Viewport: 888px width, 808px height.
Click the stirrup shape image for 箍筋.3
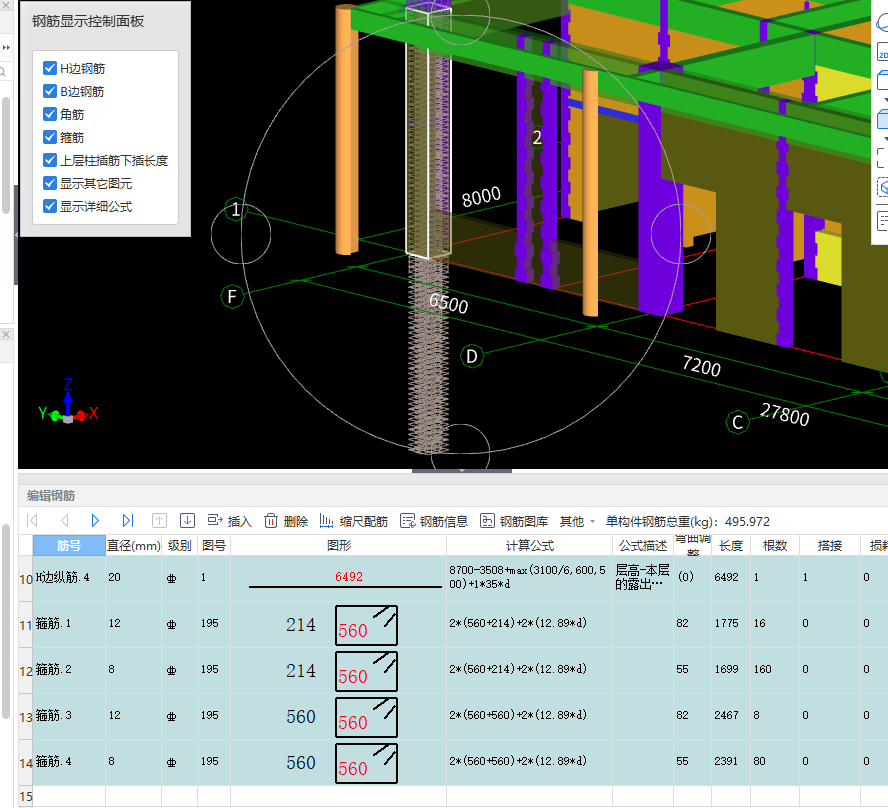(366, 717)
